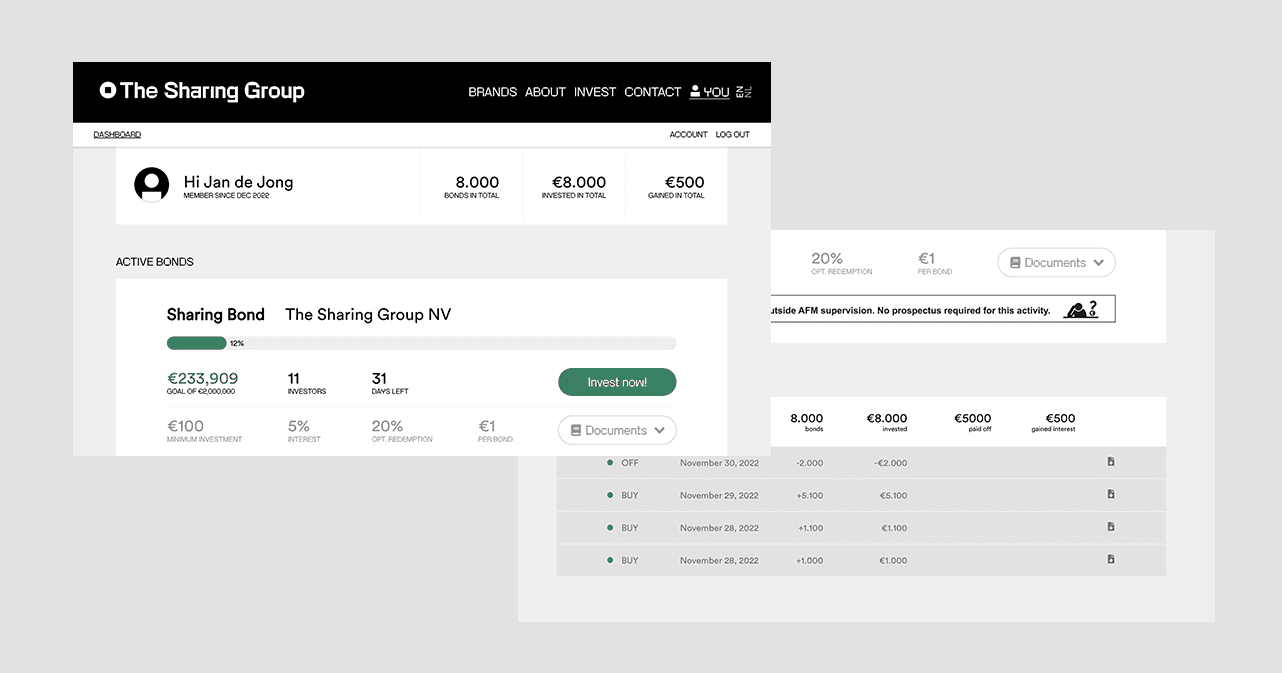Image resolution: width=1282 pixels, height=673 pixels.
Task: Click the €233,909 raised amount
Action: coord(202,378)
